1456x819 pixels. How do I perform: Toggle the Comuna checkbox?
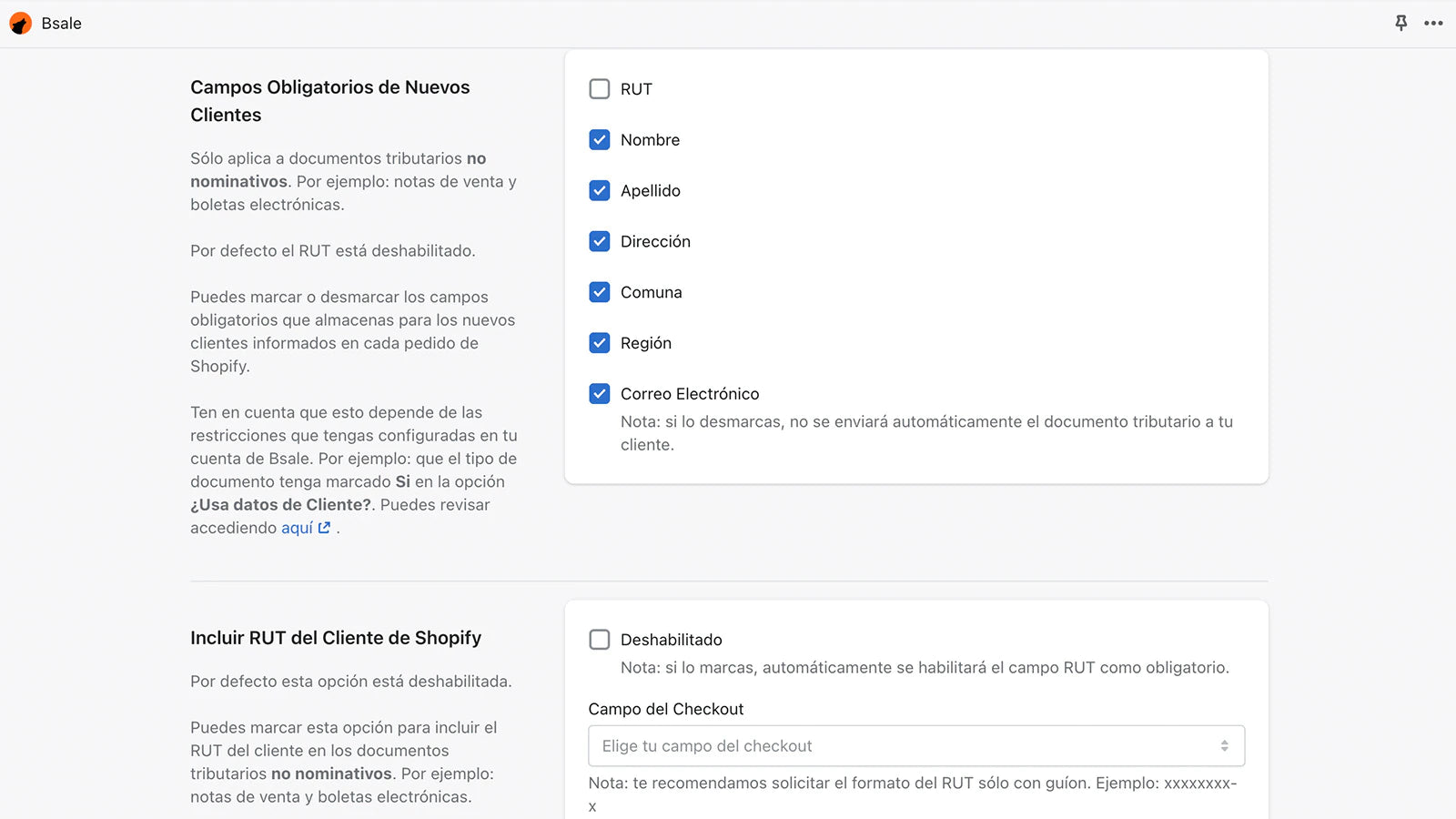600,292
